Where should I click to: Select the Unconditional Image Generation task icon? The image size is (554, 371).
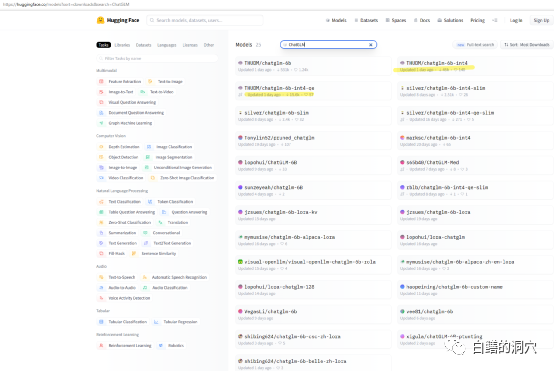[x=146, y=167]
